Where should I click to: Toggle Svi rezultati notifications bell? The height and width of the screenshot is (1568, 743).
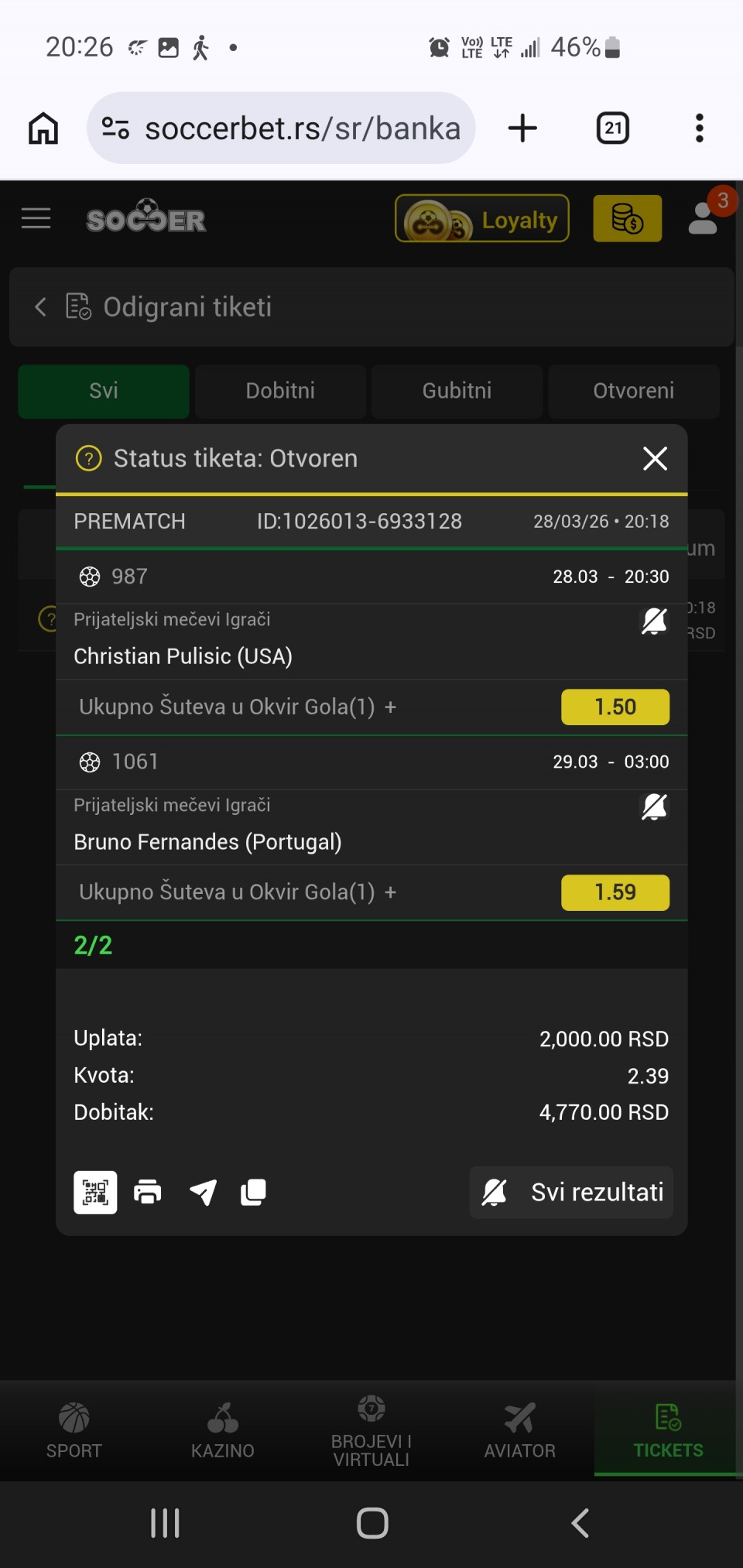point(495,1192)
